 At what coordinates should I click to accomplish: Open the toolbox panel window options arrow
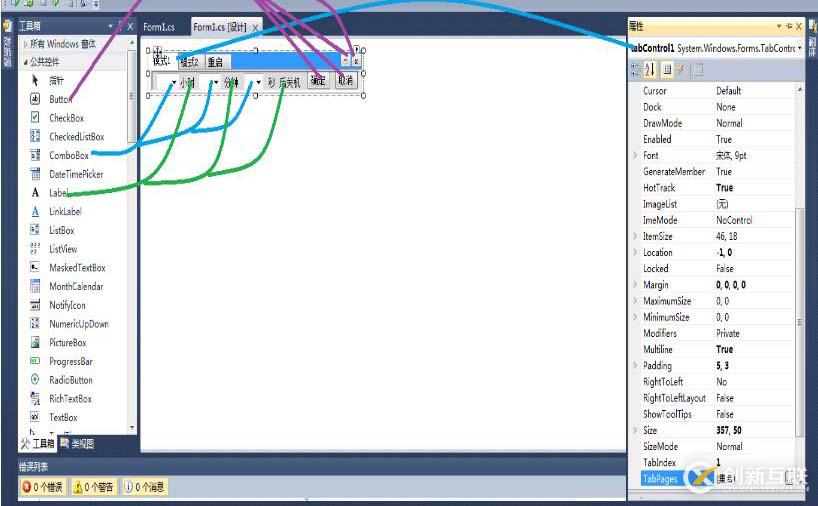111,26
